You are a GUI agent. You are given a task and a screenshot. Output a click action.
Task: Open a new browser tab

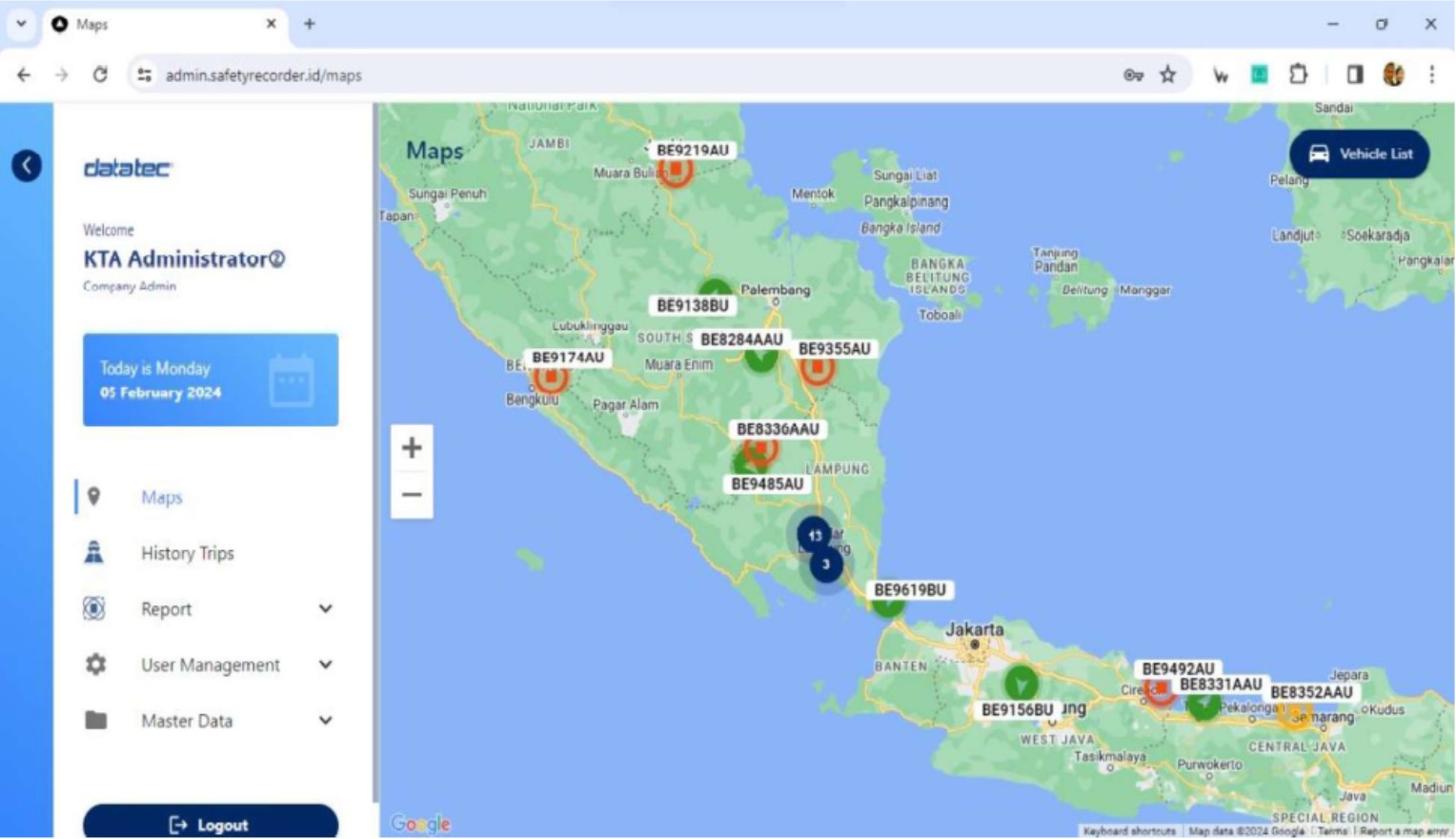(x=310, y=24)
